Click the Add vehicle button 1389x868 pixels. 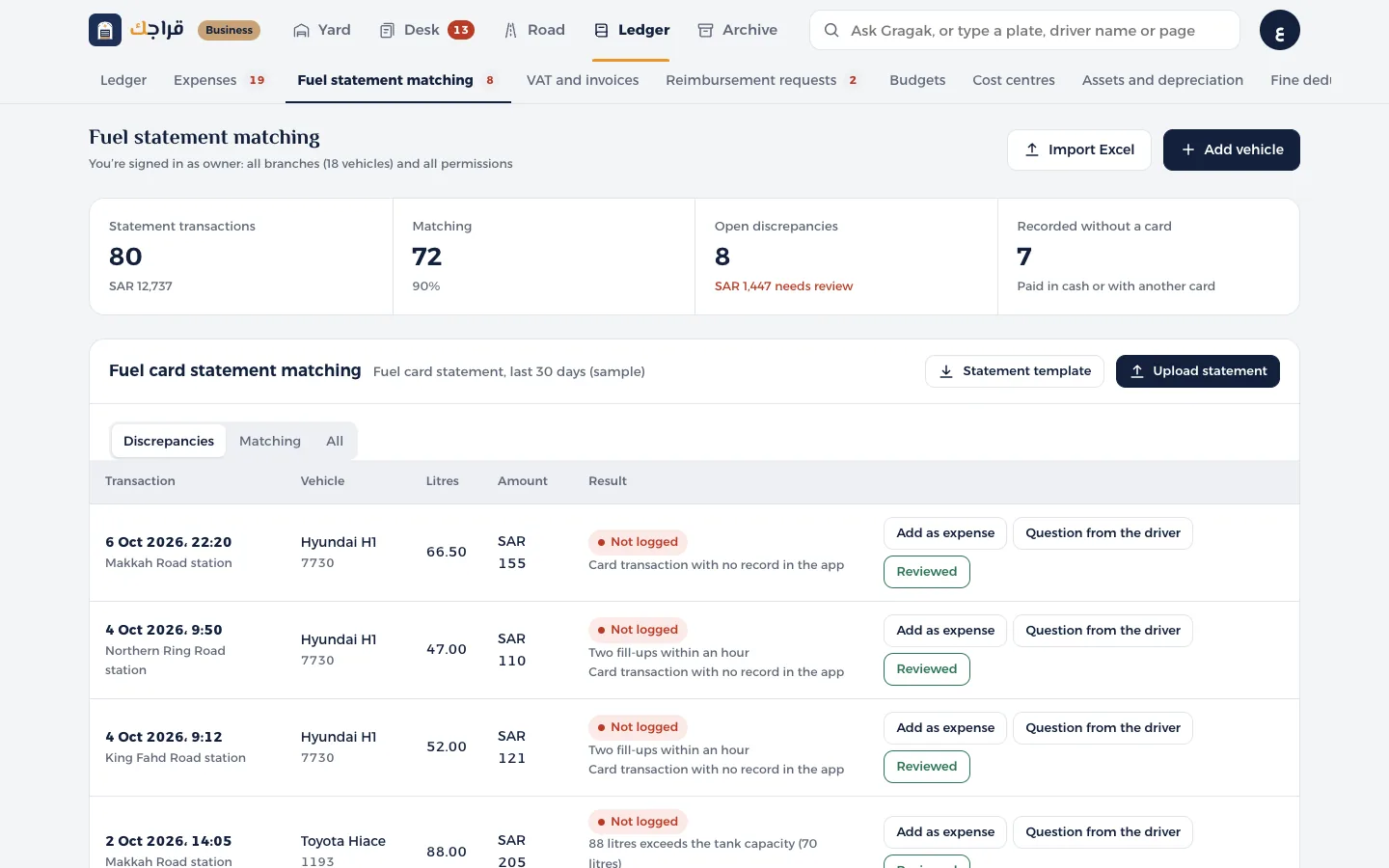(1232, 149)
